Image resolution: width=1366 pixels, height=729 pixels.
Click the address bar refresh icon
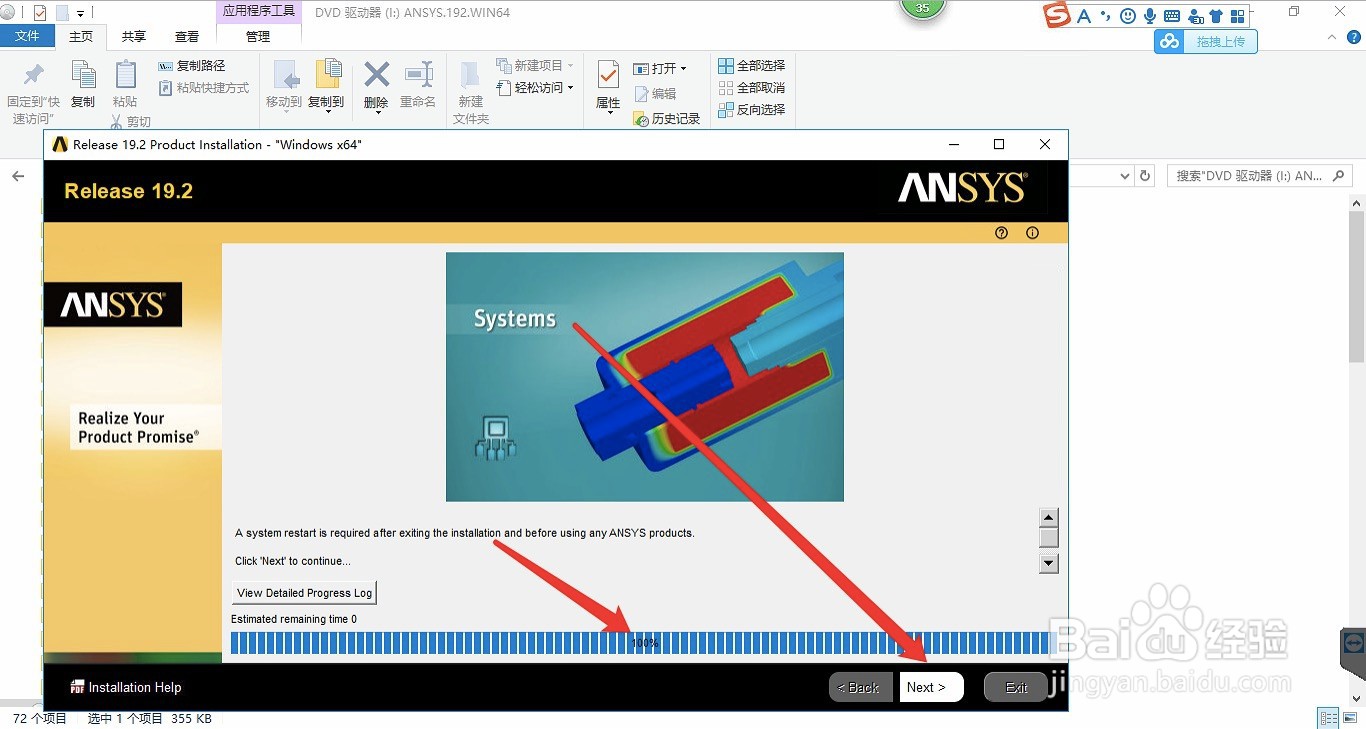click(1145, 176)
